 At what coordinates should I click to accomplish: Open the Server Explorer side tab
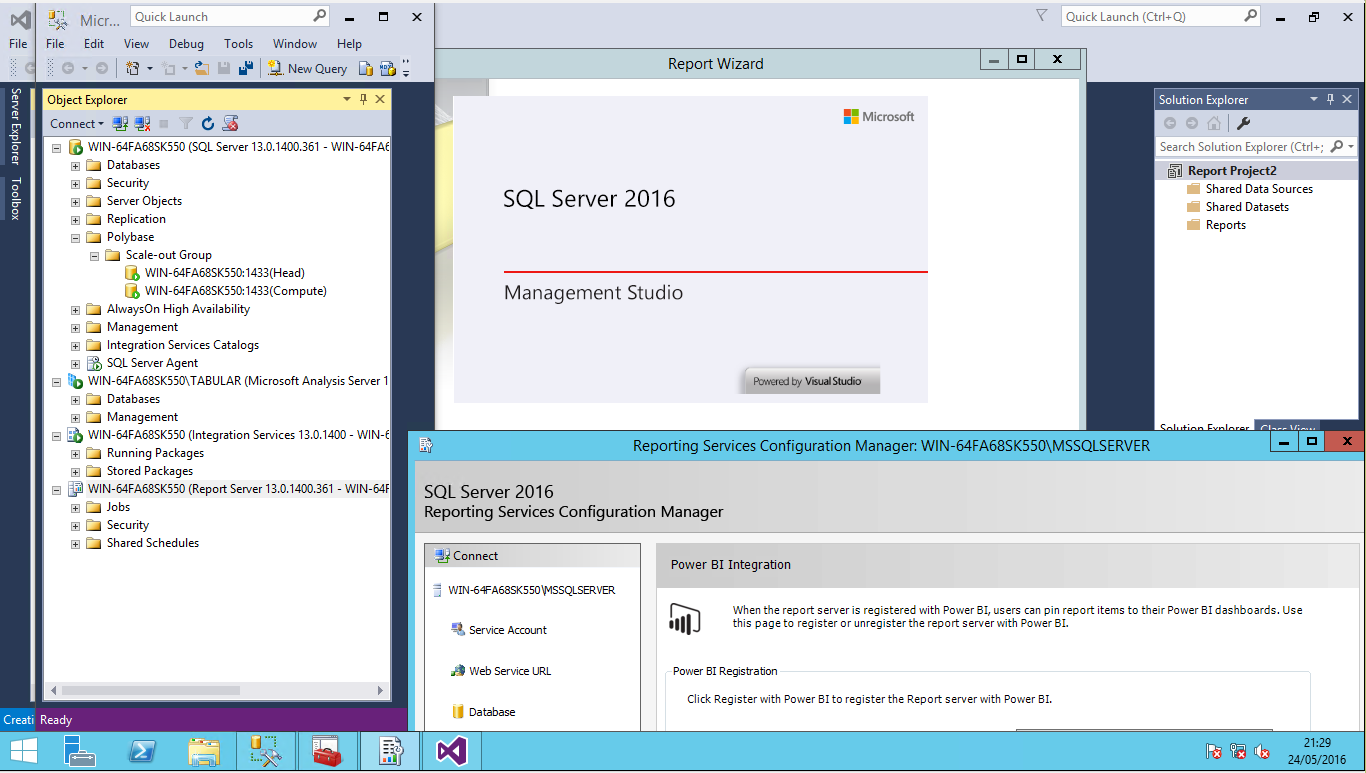click(x=16, y=126)
